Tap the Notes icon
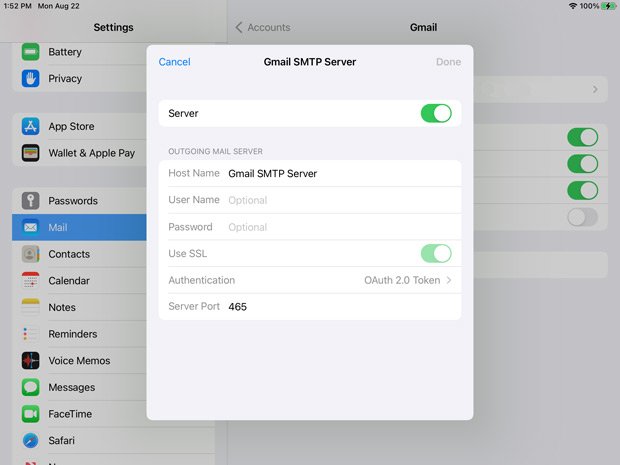620x465 pixels. pos(30,307)
